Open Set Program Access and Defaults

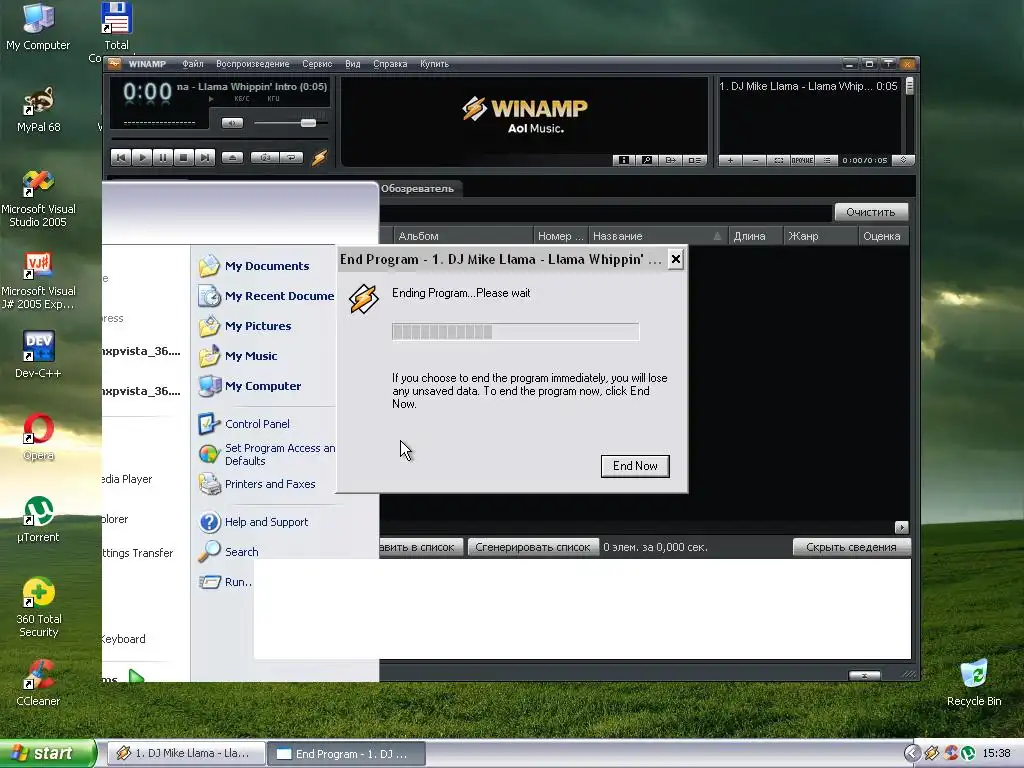click(x=266, y=454)
